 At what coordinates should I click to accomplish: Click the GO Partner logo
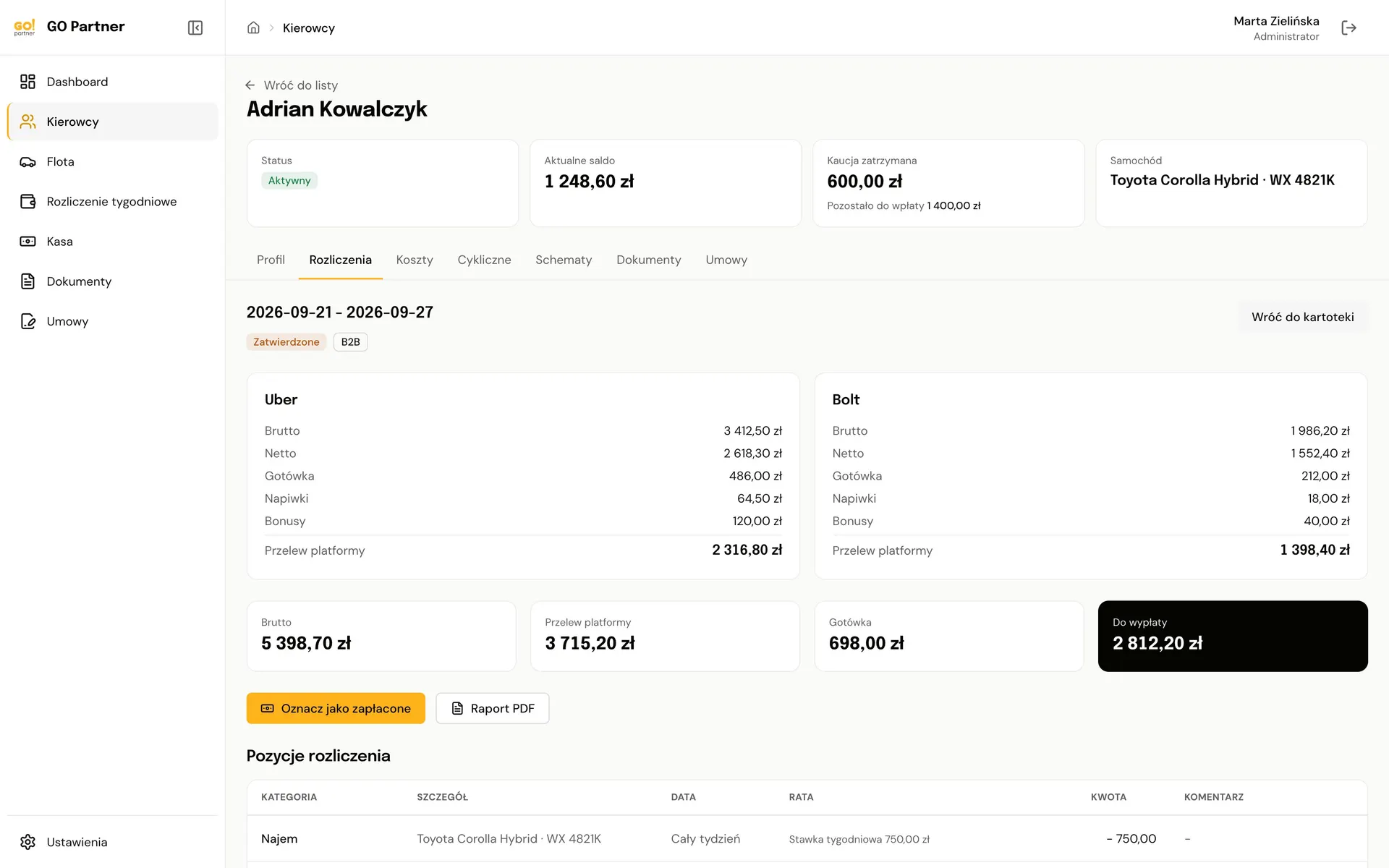25,27
